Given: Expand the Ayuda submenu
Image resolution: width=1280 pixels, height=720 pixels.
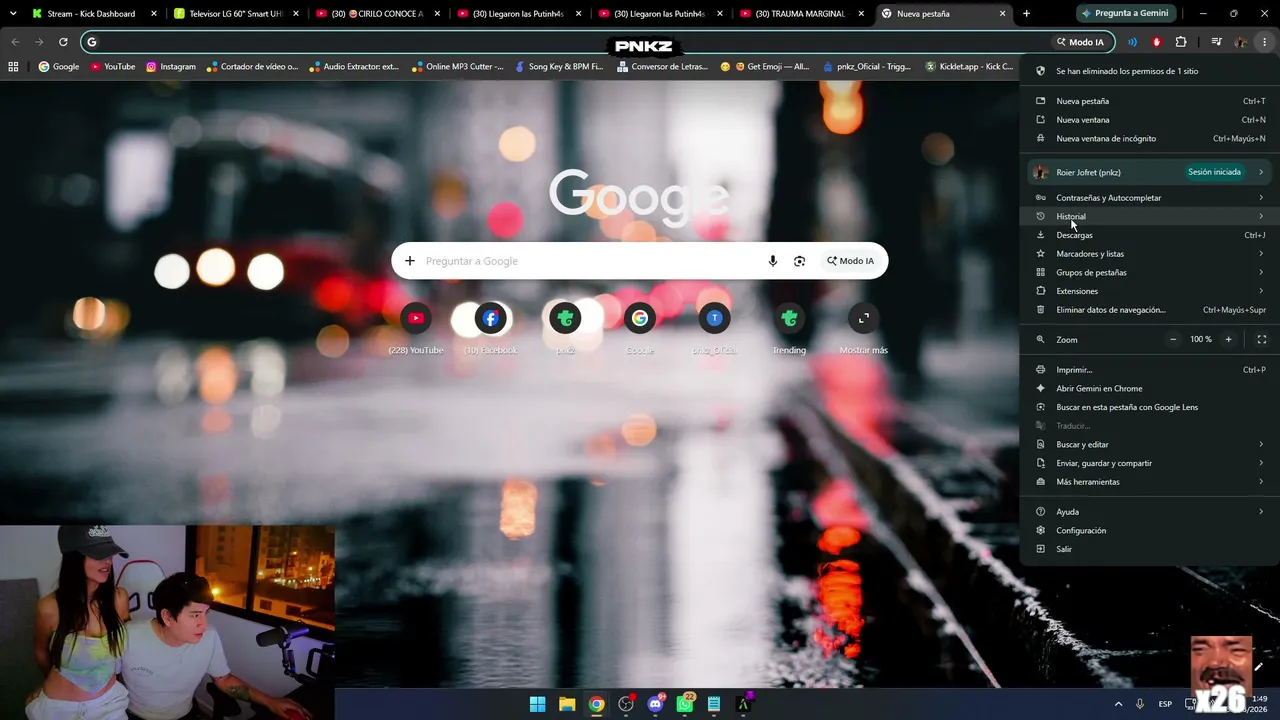Looking at the screenshot, I should [1150, 512].
